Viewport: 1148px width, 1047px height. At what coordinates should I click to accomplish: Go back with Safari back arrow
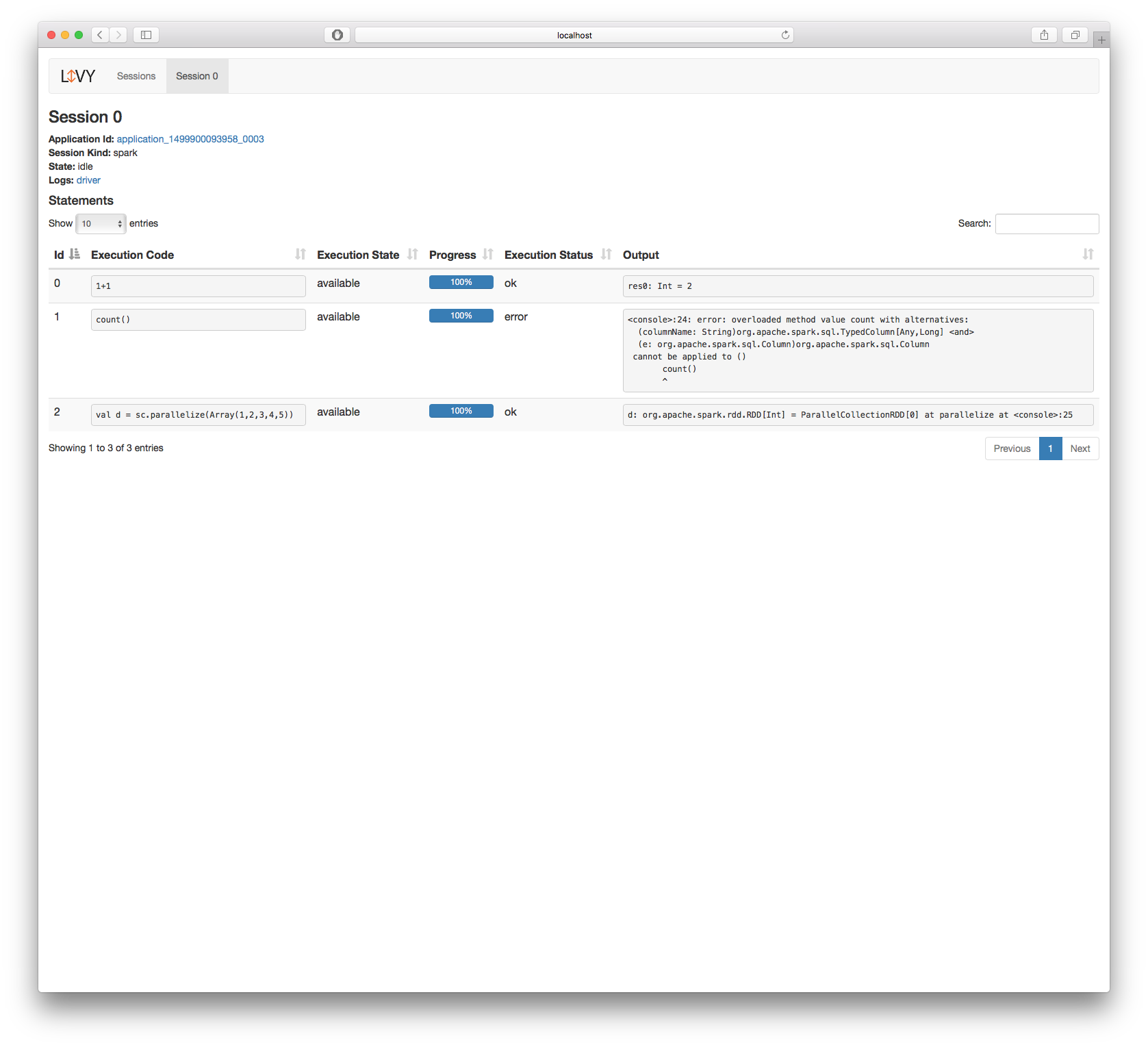pyautogui.click(x=100, y=35)
